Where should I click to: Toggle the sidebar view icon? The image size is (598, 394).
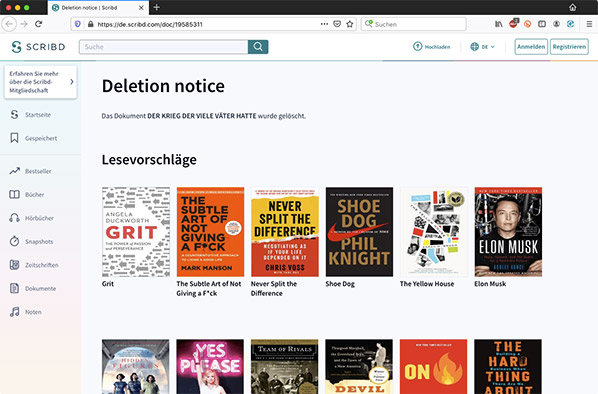(542, 24)
